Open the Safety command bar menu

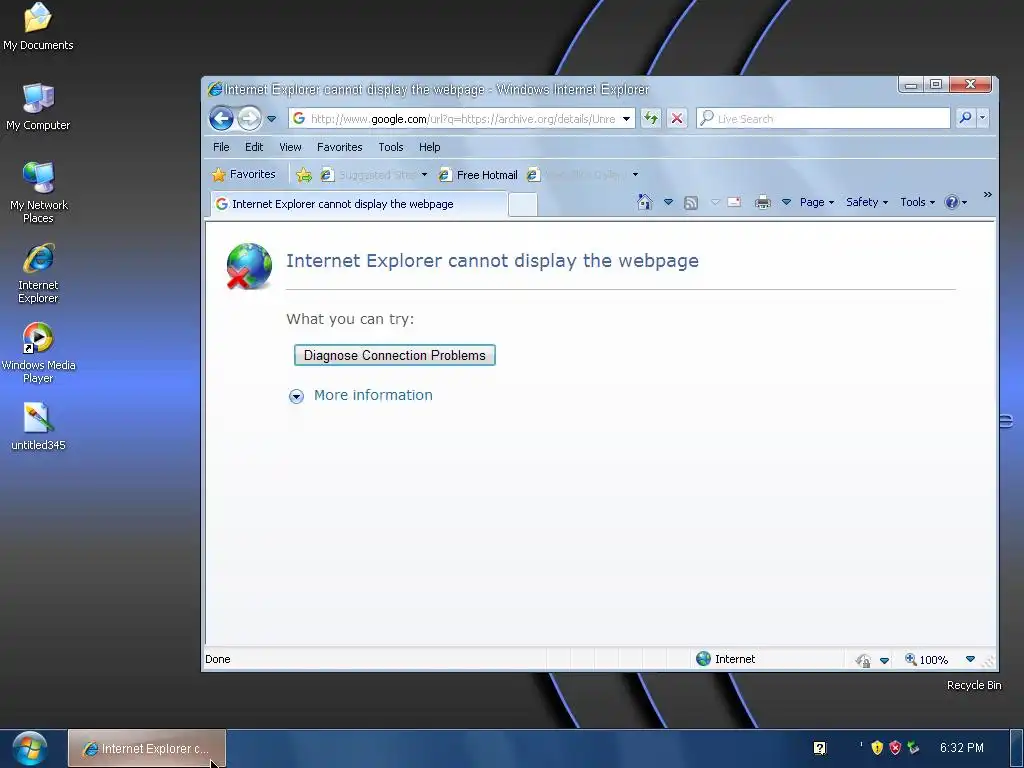[x=867, y=202]
